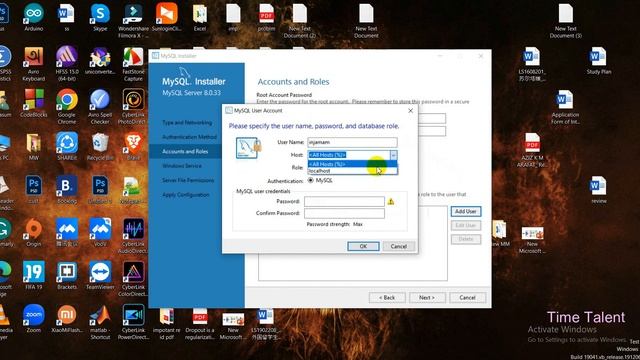This screenshot has height=360, width=640.
Task: Open the 'problem' PDF file icon
Action: (266, 17)
